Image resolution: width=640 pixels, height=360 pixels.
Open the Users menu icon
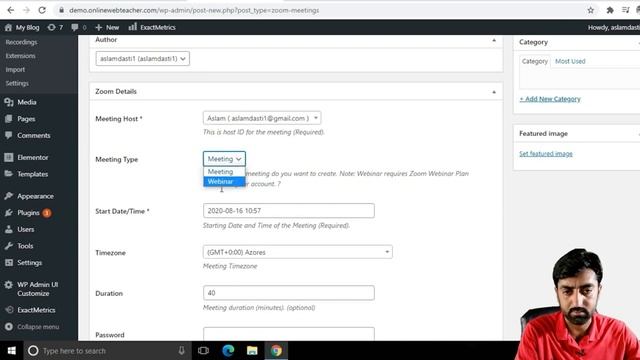click(9, 229)
